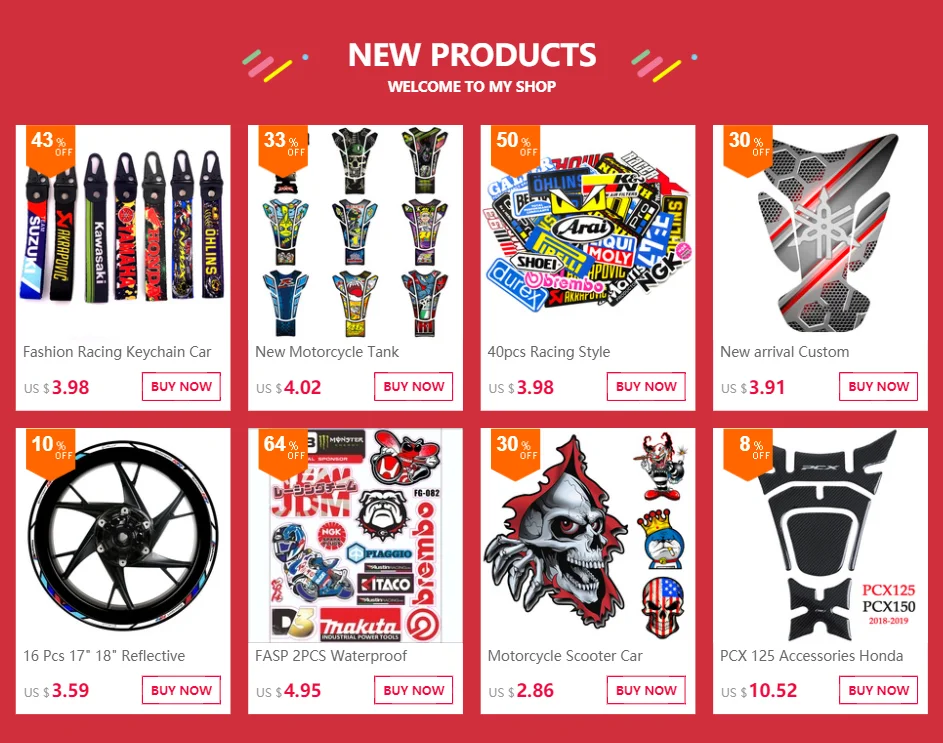The image size is (943, 743).
Task: View the PCX125 PCX150 tank pad image
Action: click(x=820, y=535)
